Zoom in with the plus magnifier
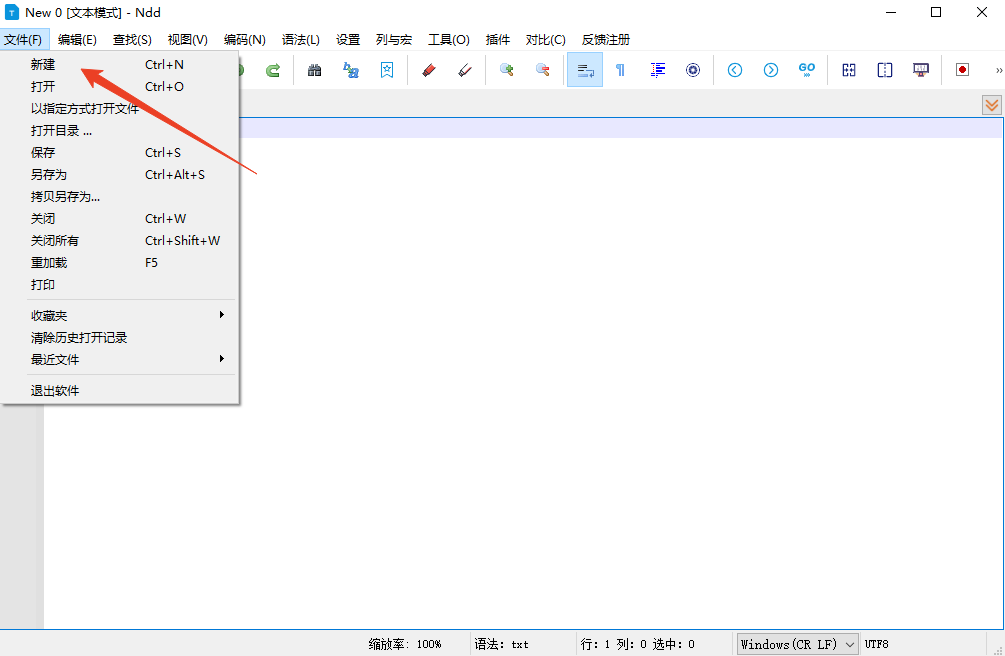Screen dimensions: 1005x656 tap(506, 70)
